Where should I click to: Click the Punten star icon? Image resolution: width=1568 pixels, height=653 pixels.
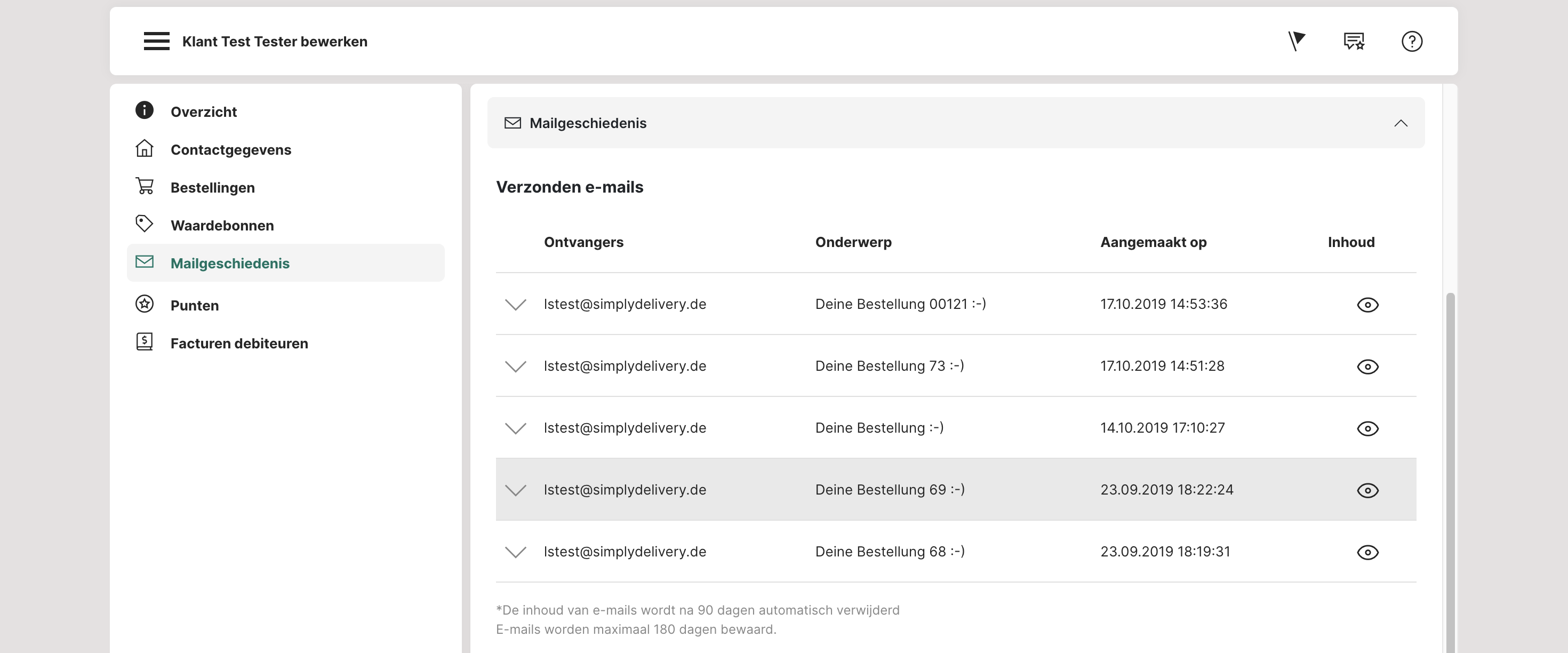[x=144, y=304]
